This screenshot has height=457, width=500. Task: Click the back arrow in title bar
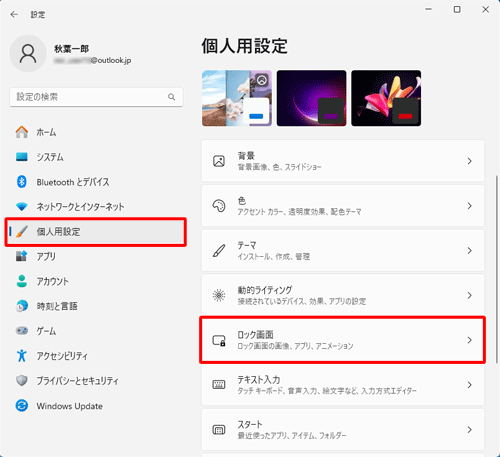(14, 14)
